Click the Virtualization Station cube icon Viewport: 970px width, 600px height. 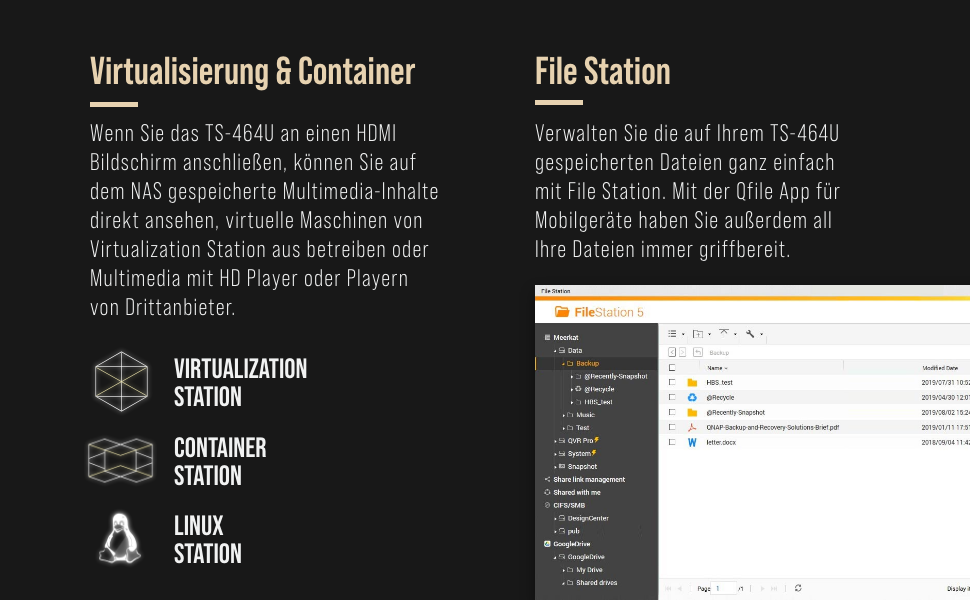pos(121,381)
